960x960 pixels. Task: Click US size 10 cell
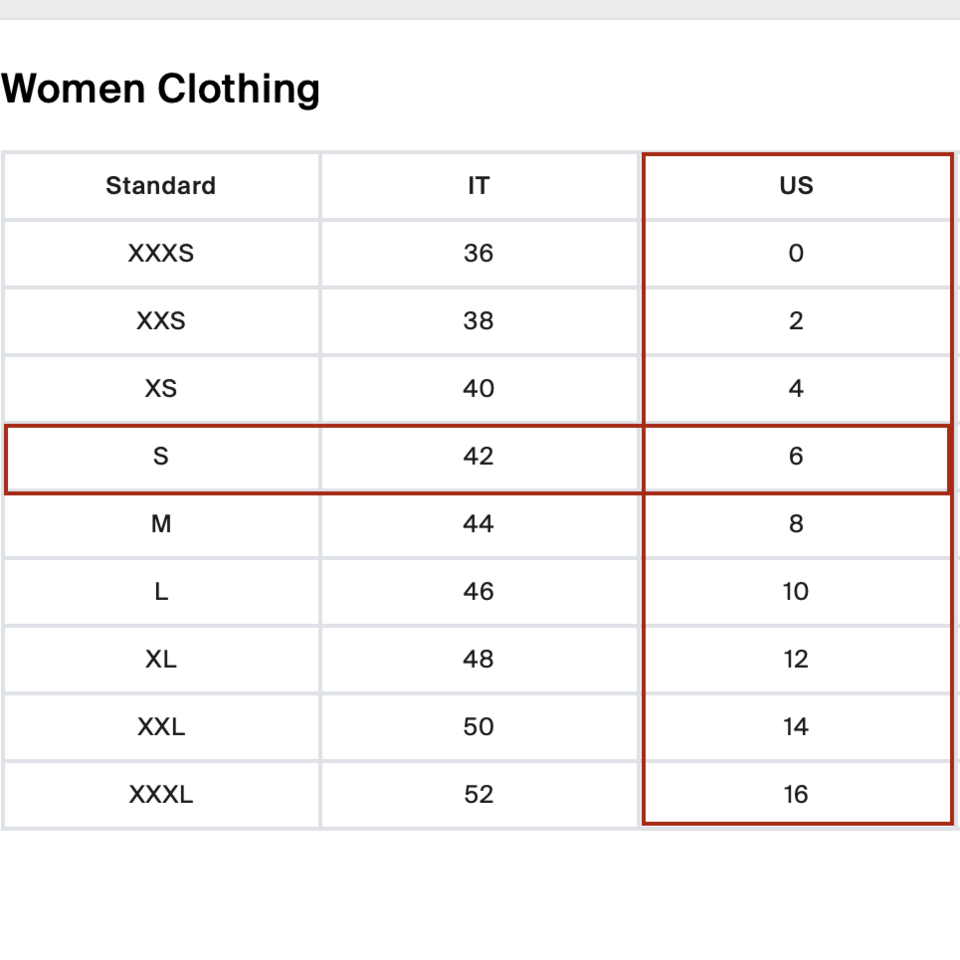pos(796,591)
